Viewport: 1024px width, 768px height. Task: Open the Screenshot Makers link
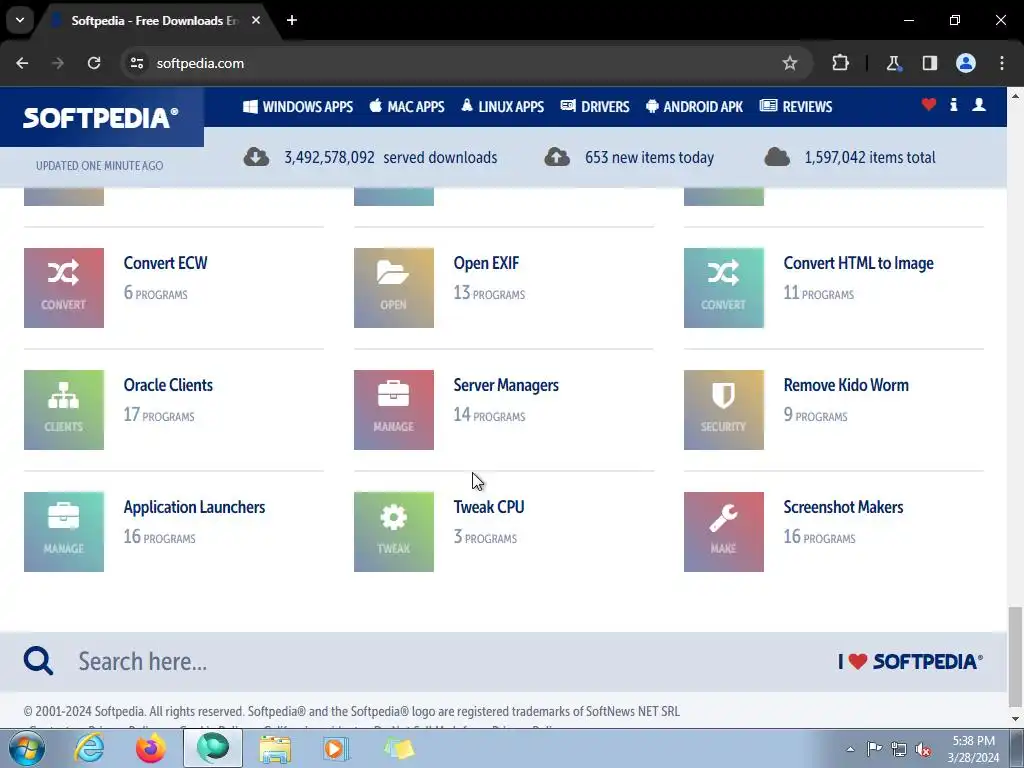click(844, 507)
